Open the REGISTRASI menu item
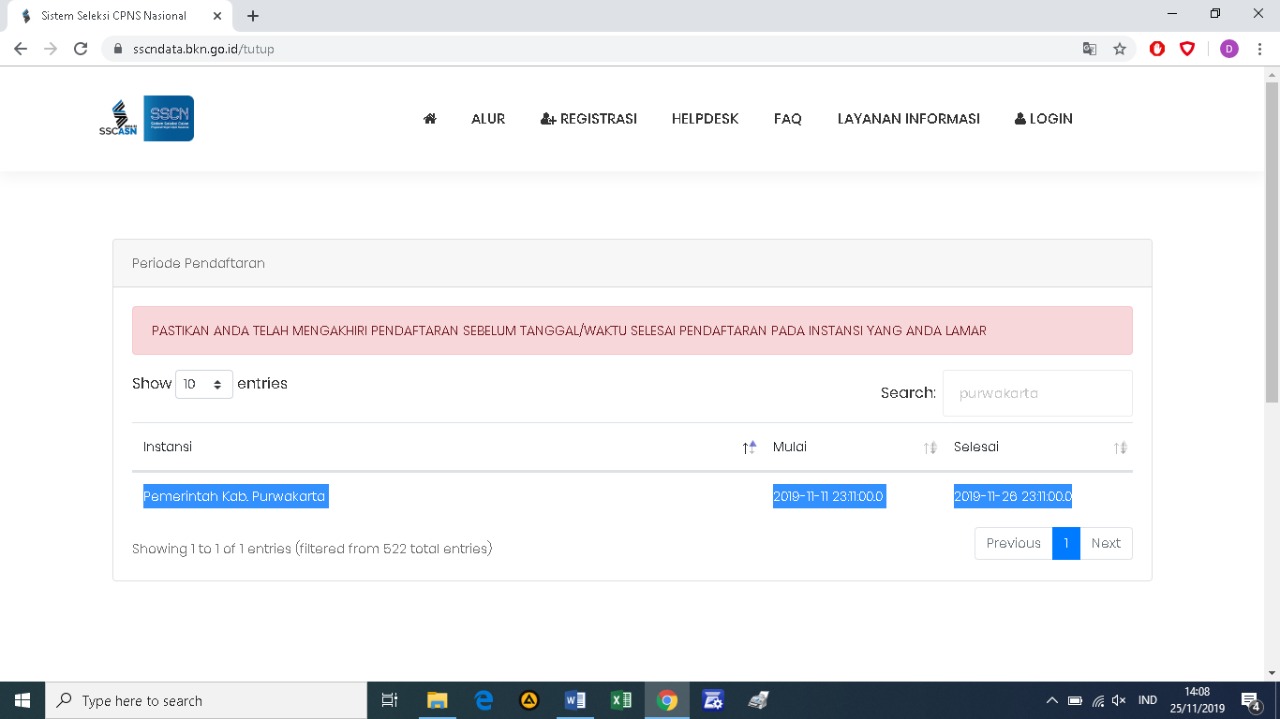 [x=589, y=118]
